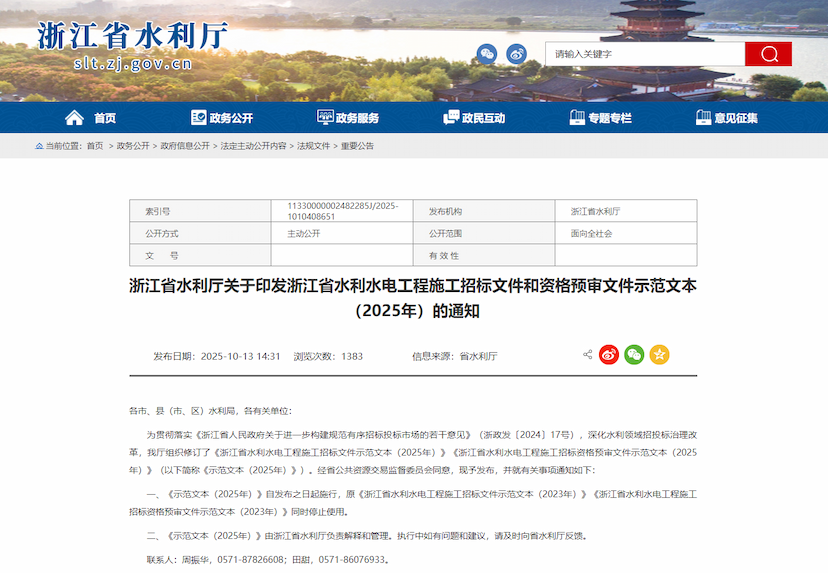Click the house icon for 首页
This screenshot has width=828, height=573.
click(75, 118)
